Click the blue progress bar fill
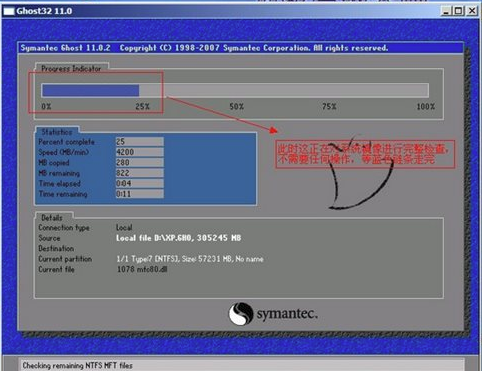This screenshot has width=482, height=371. pos(91,90)
